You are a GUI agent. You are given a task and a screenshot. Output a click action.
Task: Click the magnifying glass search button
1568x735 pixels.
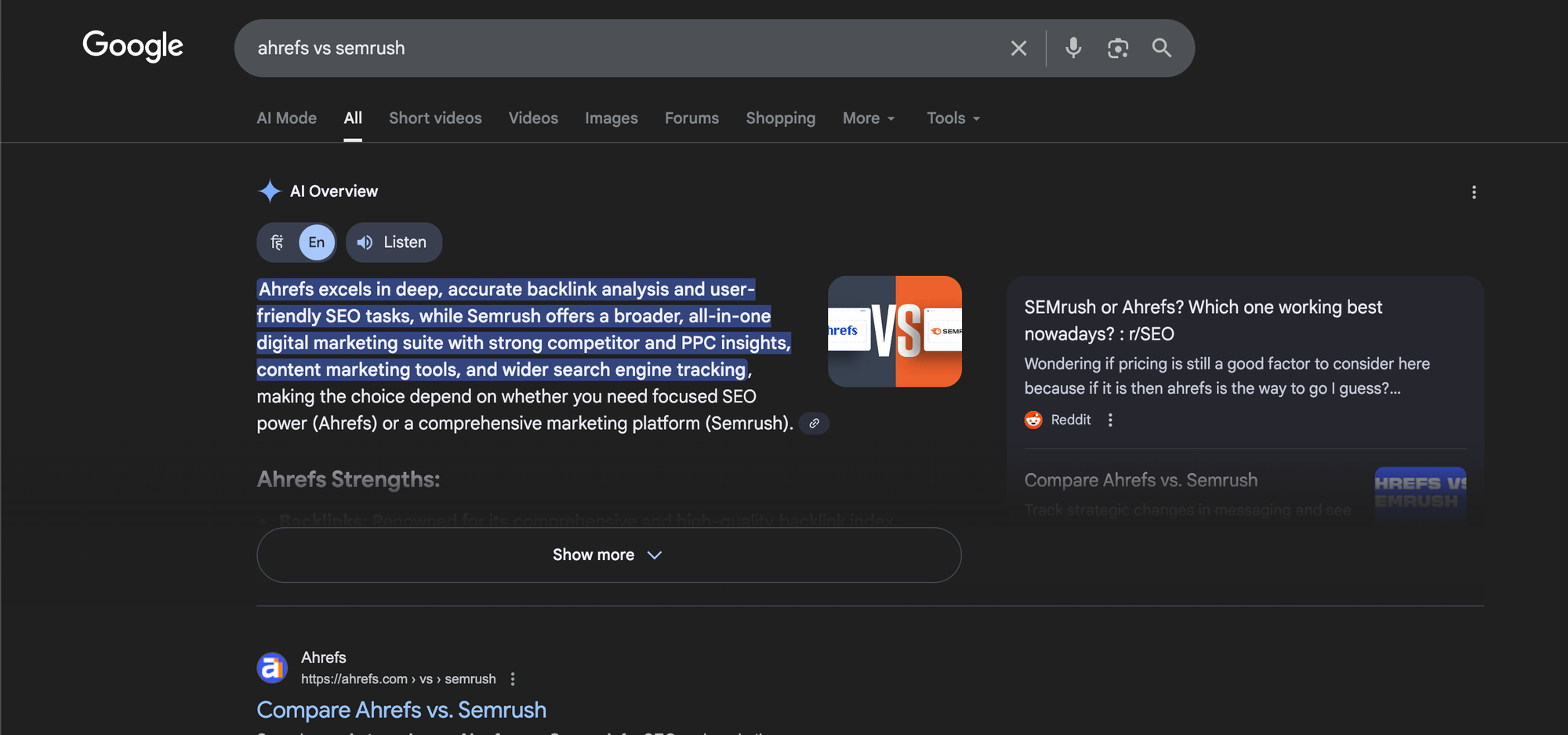[x=1161, y=49]
